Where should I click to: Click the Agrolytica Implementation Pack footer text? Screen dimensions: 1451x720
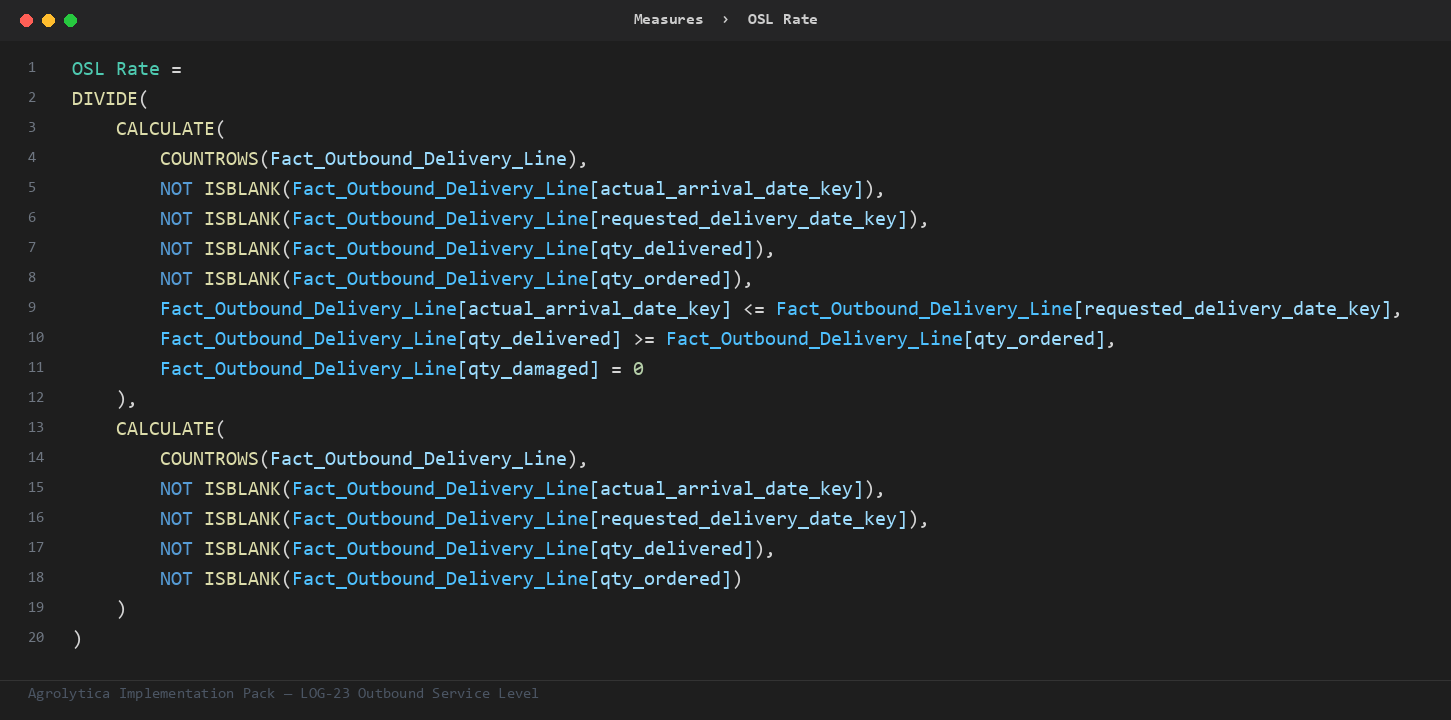(x=283, y=693)
